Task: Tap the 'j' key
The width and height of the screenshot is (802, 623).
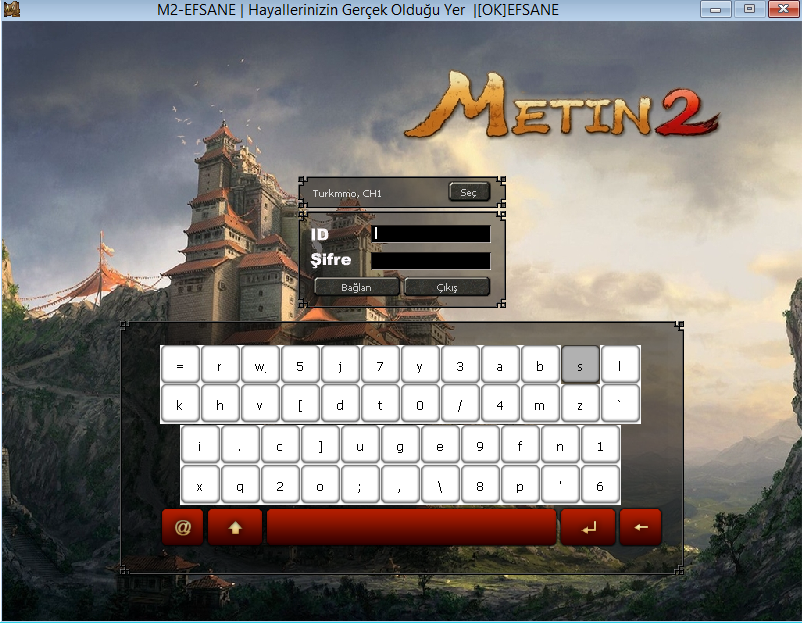Action: [340, 365]
